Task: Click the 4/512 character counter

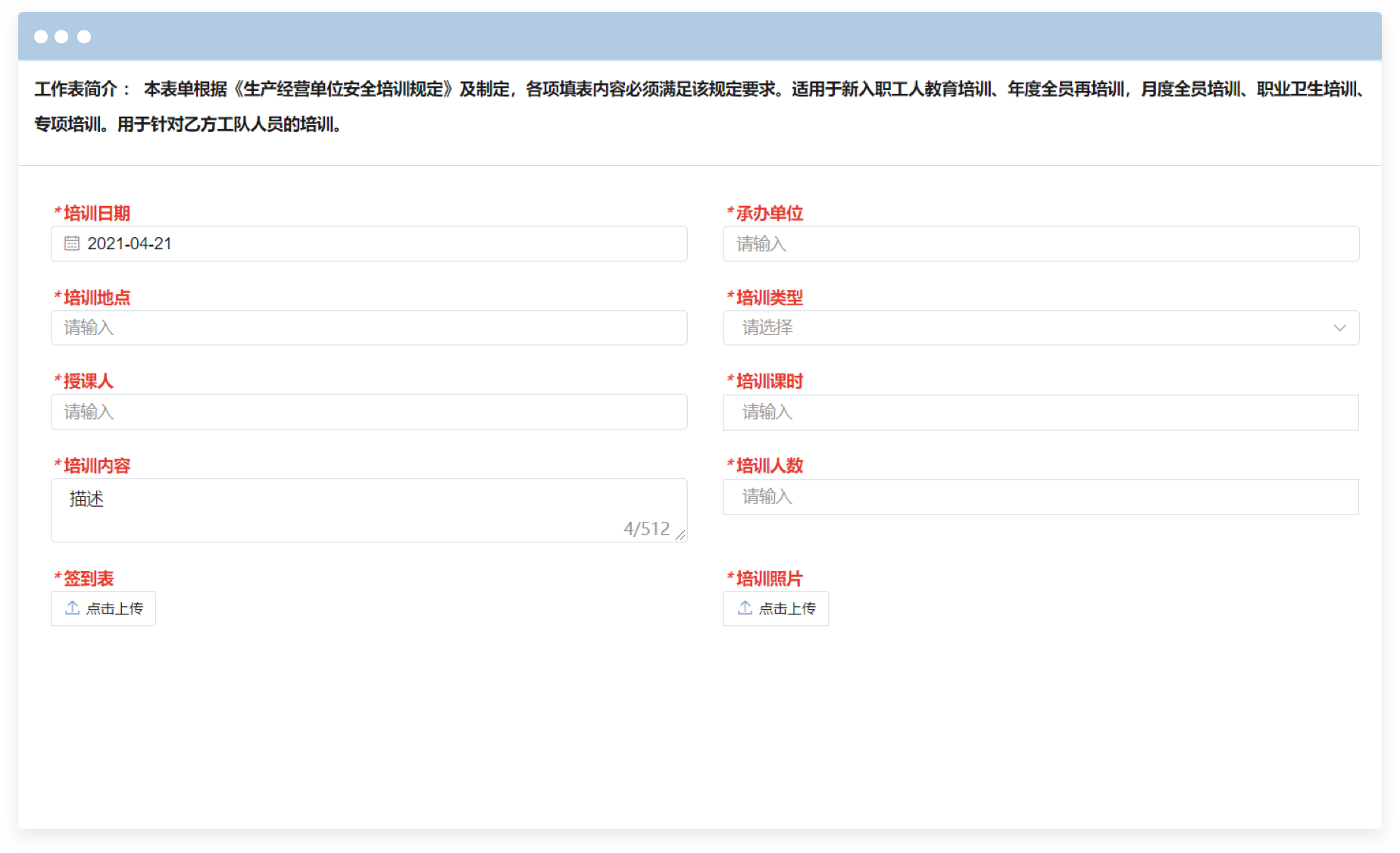Action: coord(646,529)
